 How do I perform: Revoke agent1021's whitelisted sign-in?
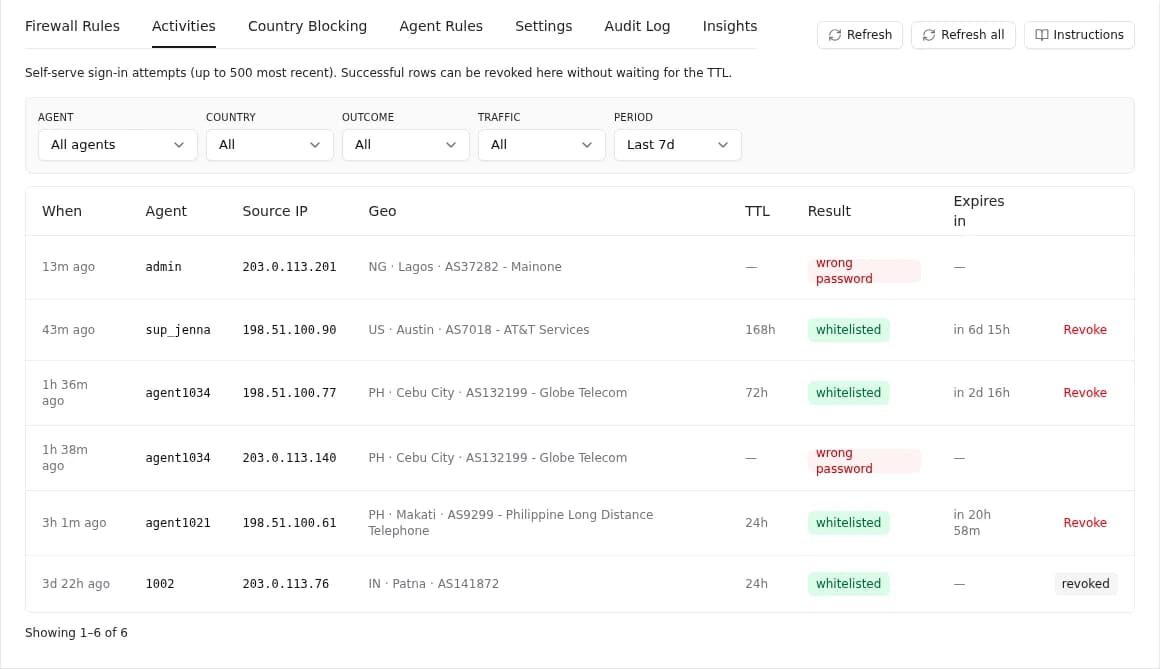(x=1085, y=522)
